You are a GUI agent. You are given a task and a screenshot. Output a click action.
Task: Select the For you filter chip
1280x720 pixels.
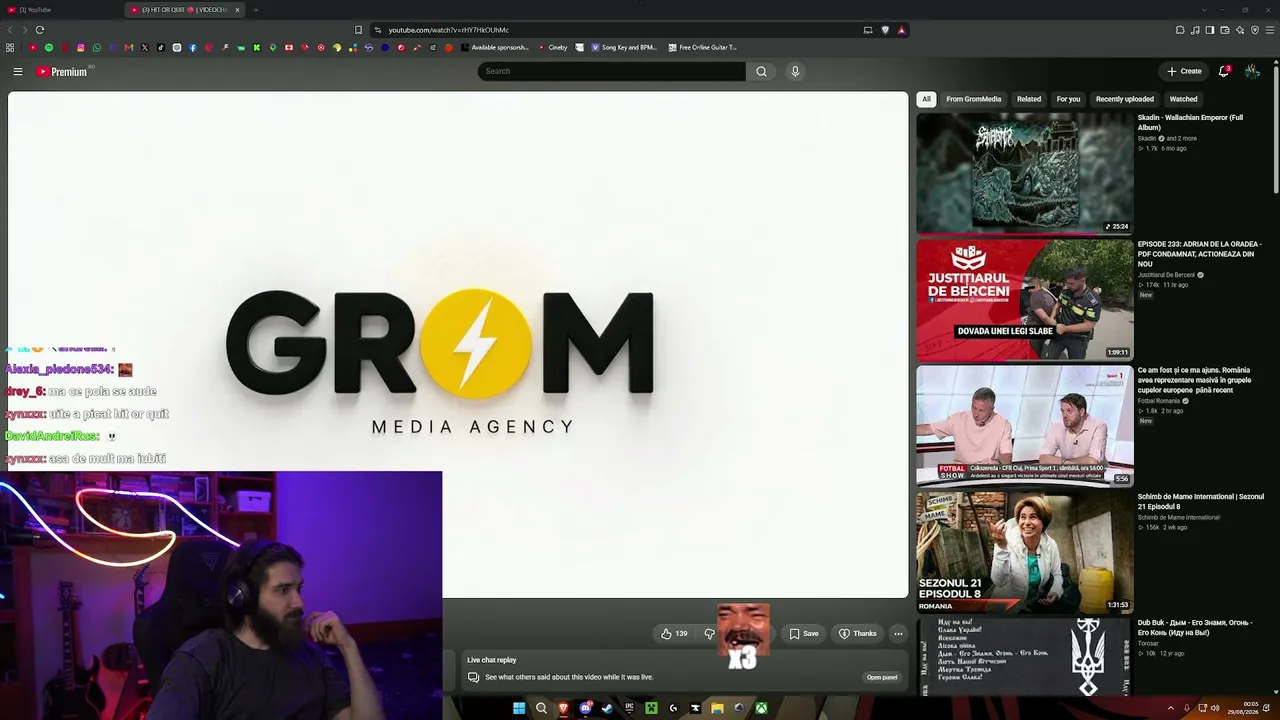point(1068,99)
